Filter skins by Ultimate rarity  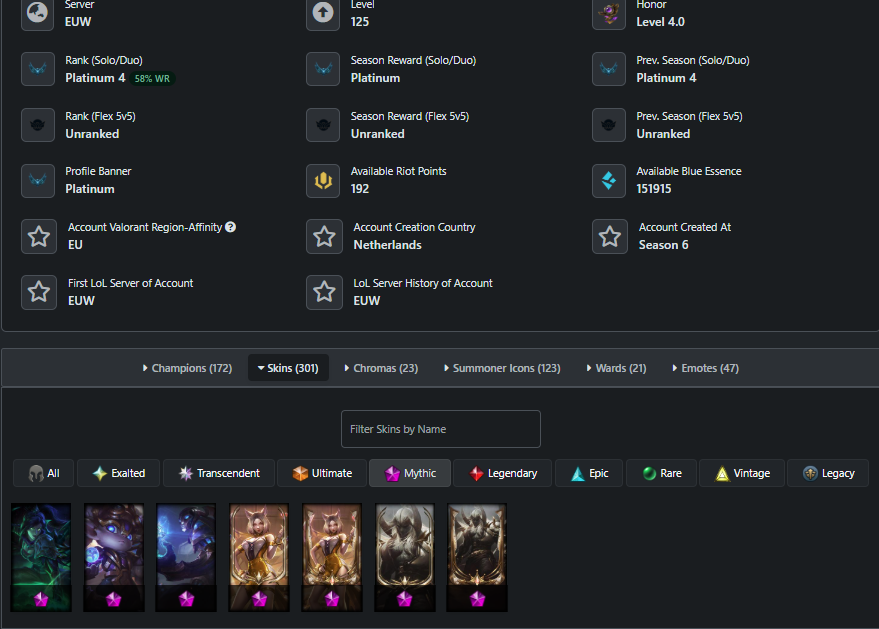coord(322,473)
